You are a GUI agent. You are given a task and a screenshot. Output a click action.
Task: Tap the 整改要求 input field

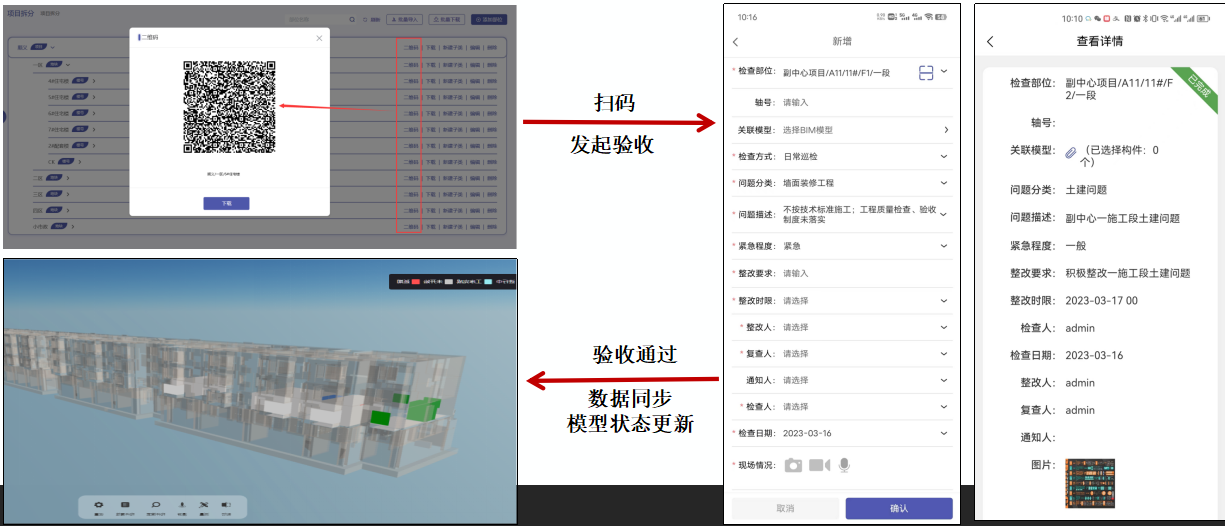865,273
